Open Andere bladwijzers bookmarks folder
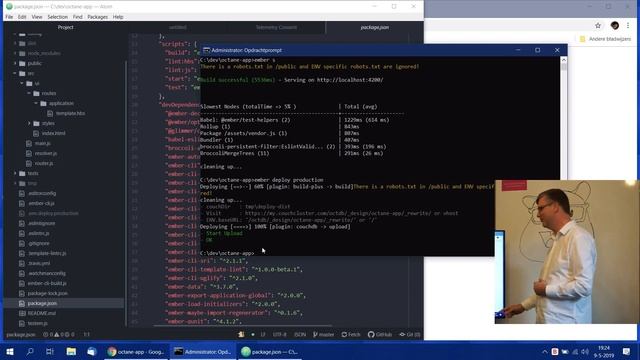640x360 pixels. 605,39
